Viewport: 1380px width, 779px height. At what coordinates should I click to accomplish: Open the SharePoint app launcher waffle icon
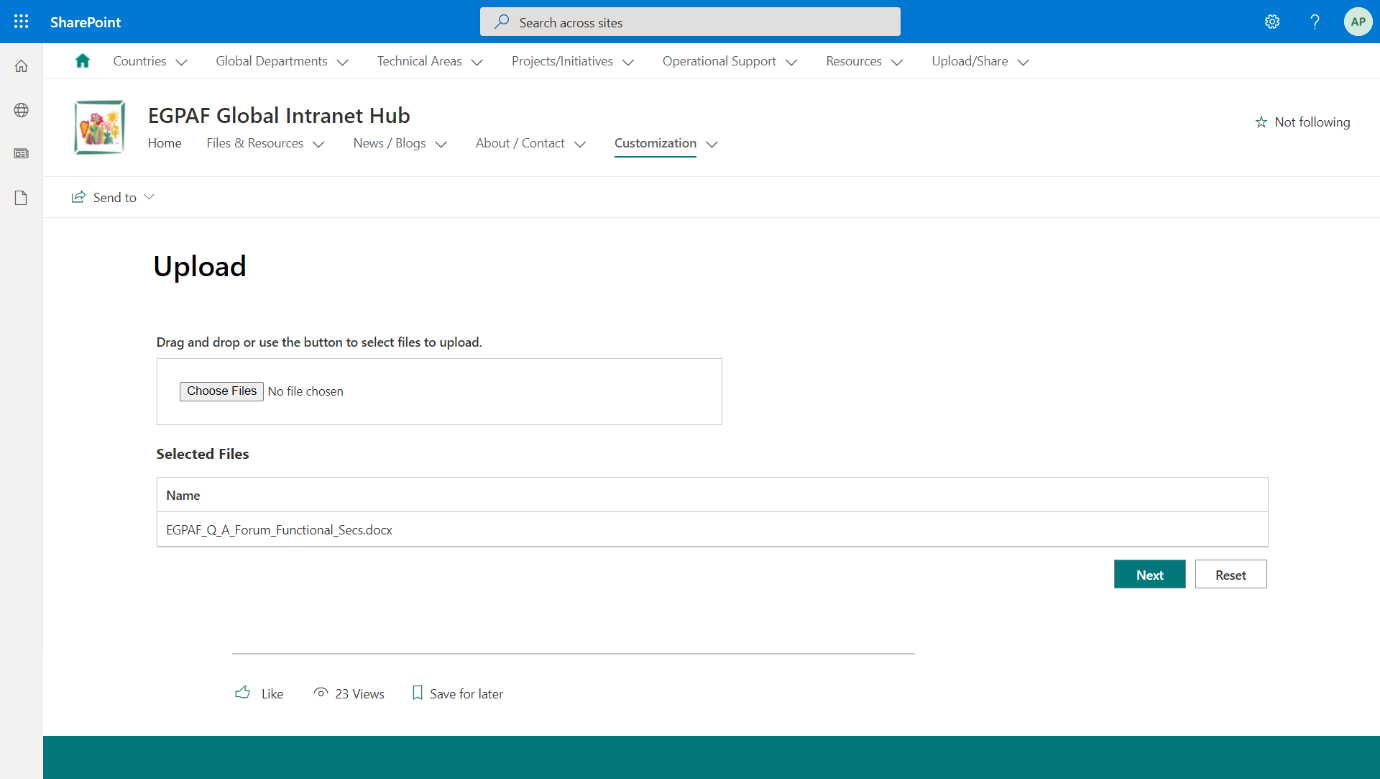pyautogui.click(x=21, y=21)
